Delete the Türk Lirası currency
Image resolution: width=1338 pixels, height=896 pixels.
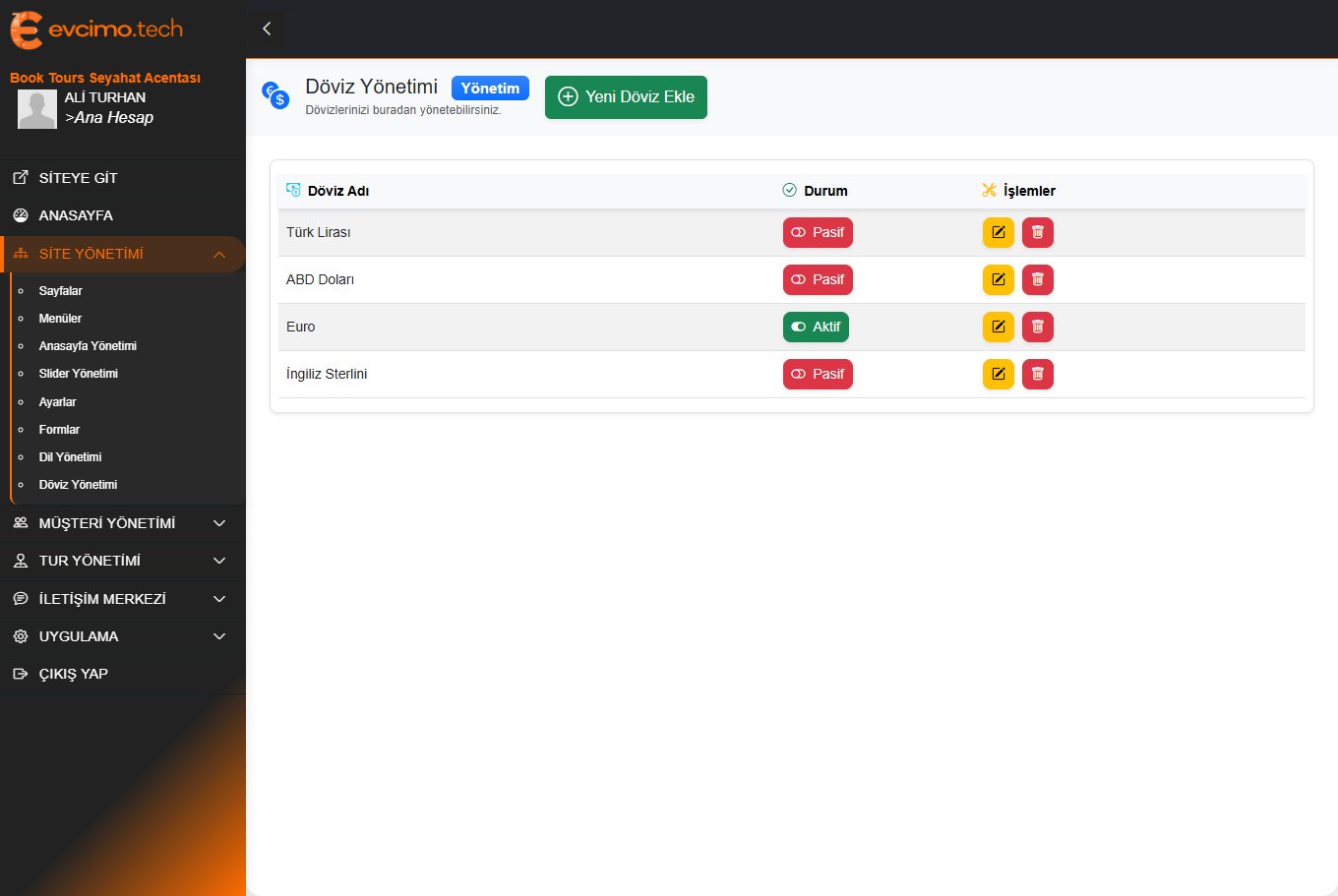(x=1037, y=233)
